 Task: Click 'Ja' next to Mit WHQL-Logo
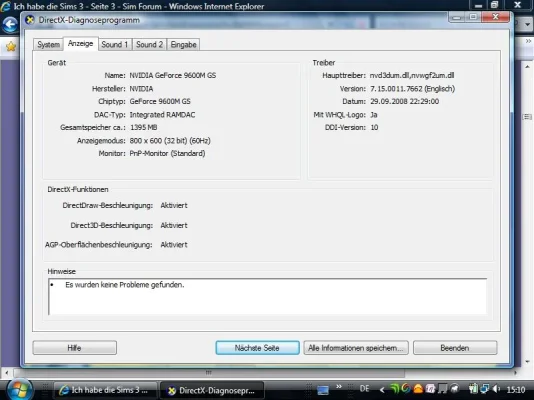click(374, 115)
